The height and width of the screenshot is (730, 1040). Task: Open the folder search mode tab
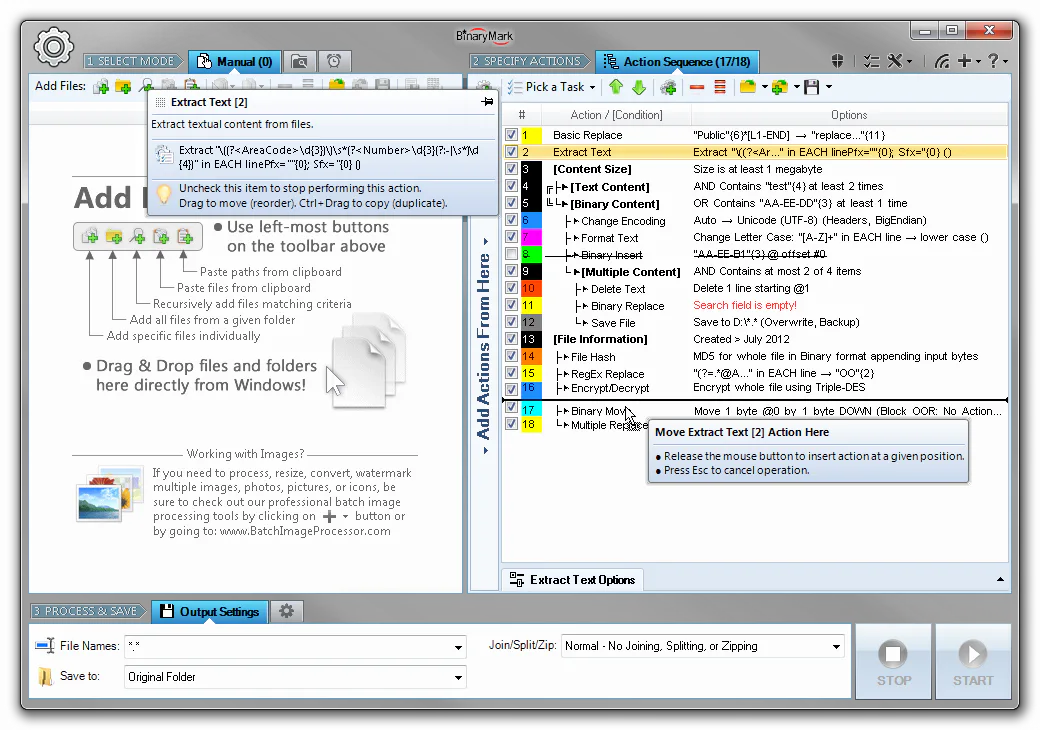pyautogui.click(x=300, y=62)
